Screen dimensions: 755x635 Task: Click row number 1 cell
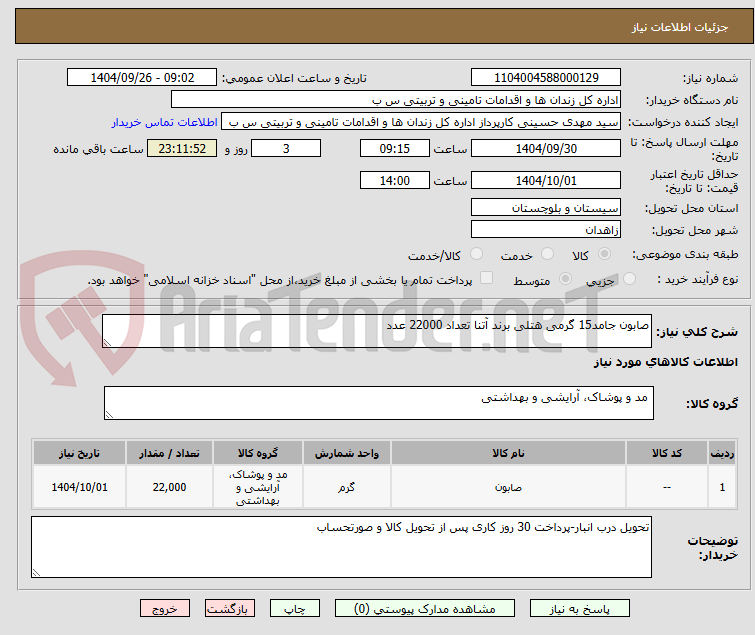click(722, 487)
